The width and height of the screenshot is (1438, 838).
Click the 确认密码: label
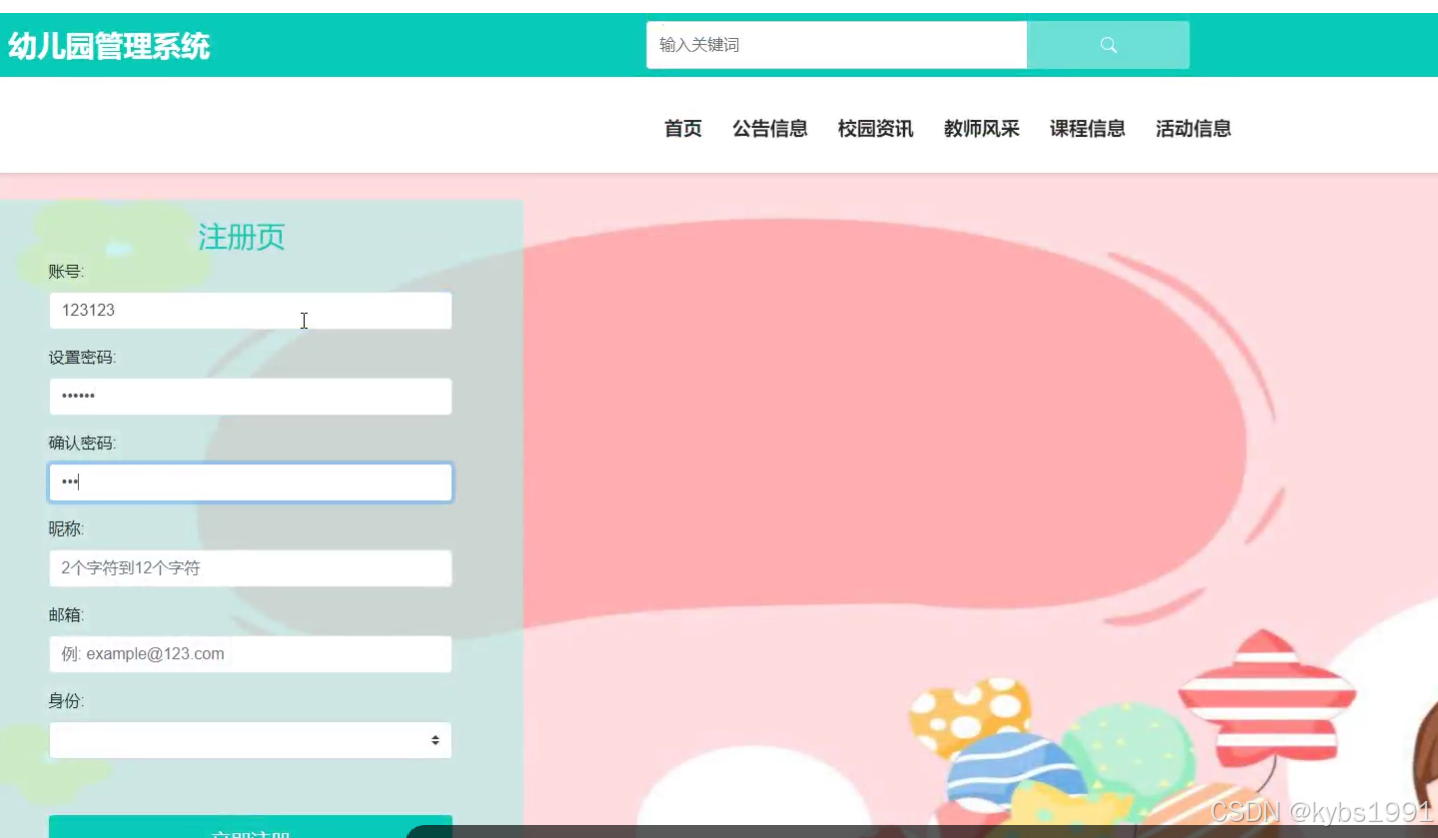82,443
